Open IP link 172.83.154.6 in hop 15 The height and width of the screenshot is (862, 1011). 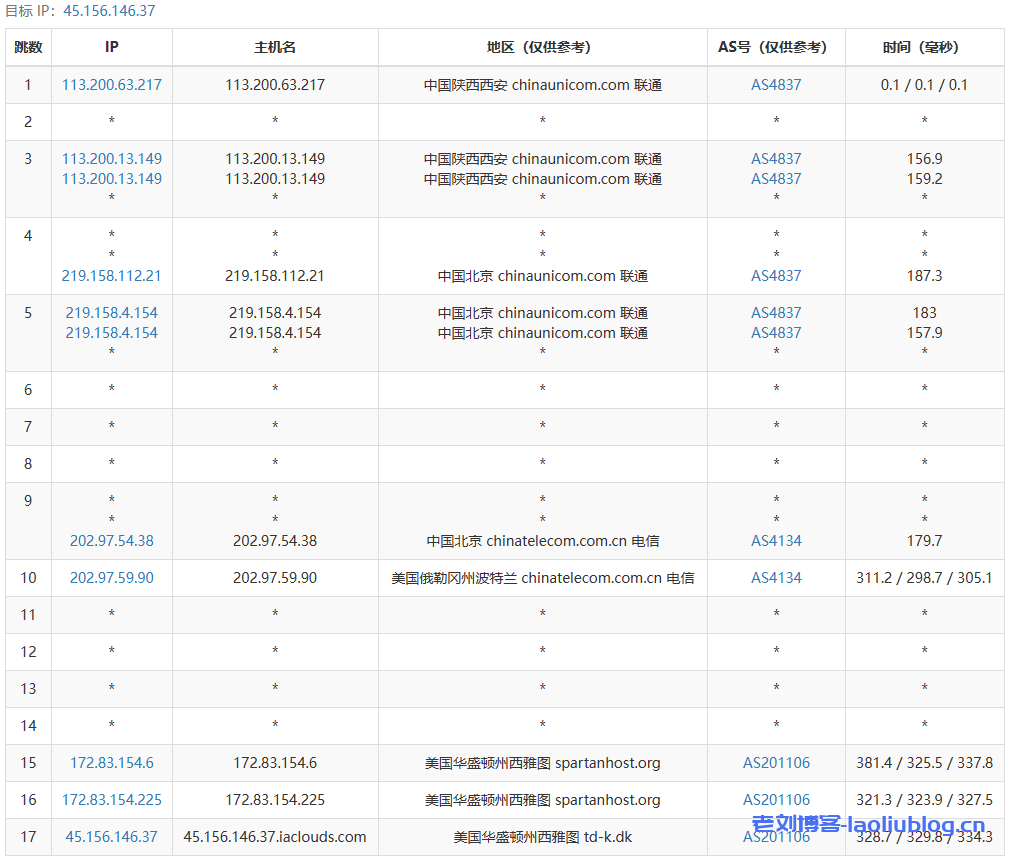click(111, 763)
